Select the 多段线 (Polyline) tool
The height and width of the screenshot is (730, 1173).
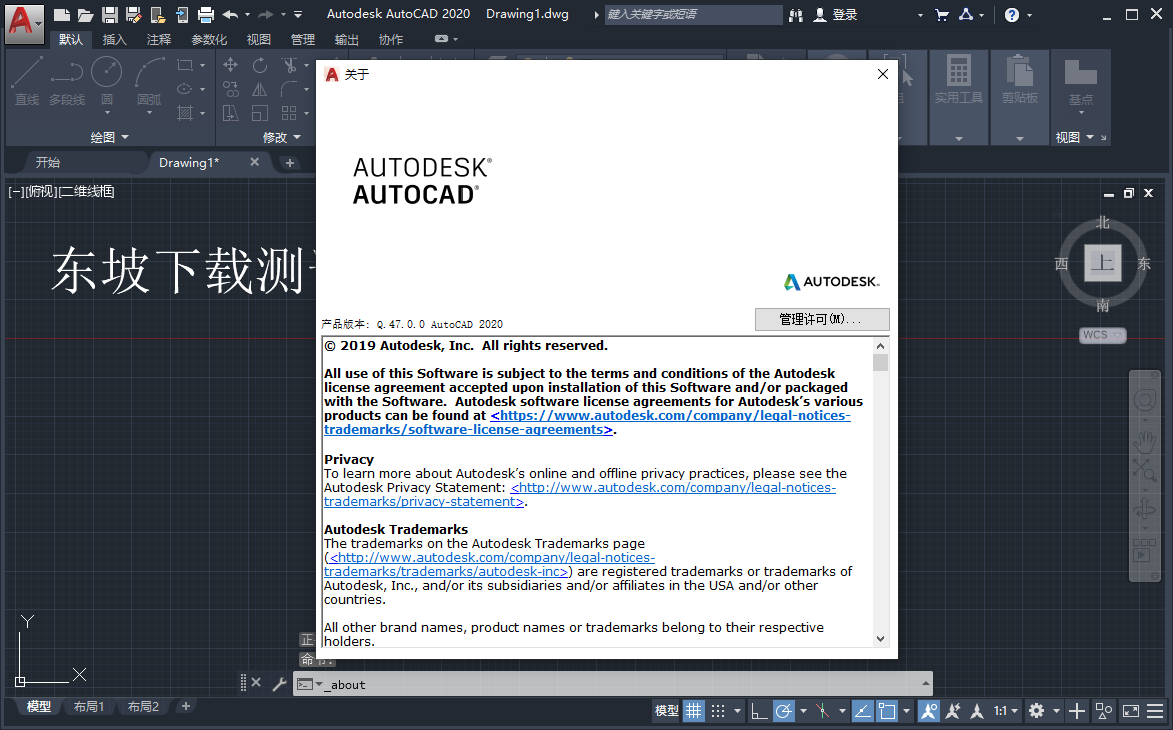coord(66,80)
